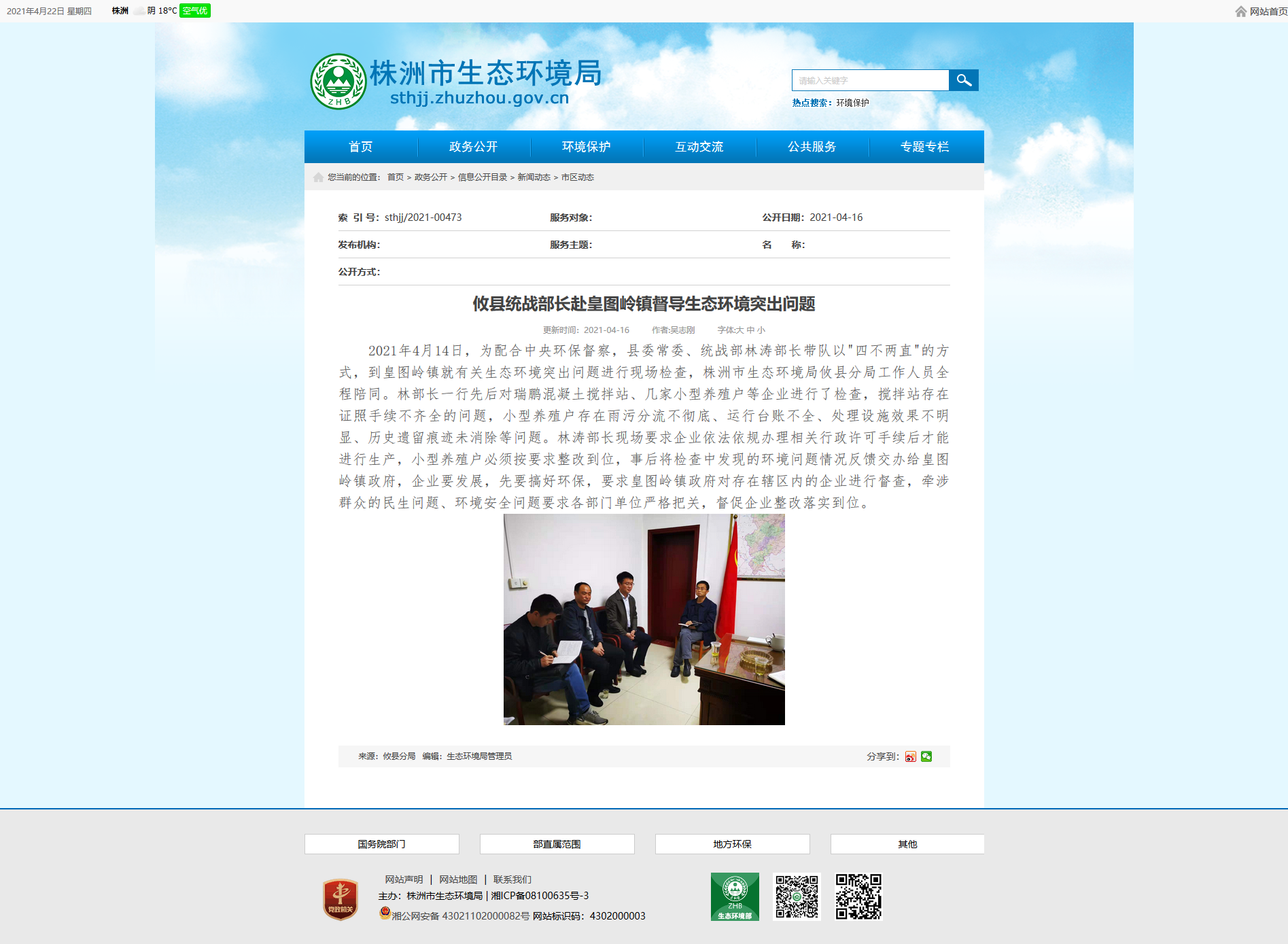Click the 新闻动态 breadcrumb link
Viewport: 1288px width, 944px height.
click(534, 177)
